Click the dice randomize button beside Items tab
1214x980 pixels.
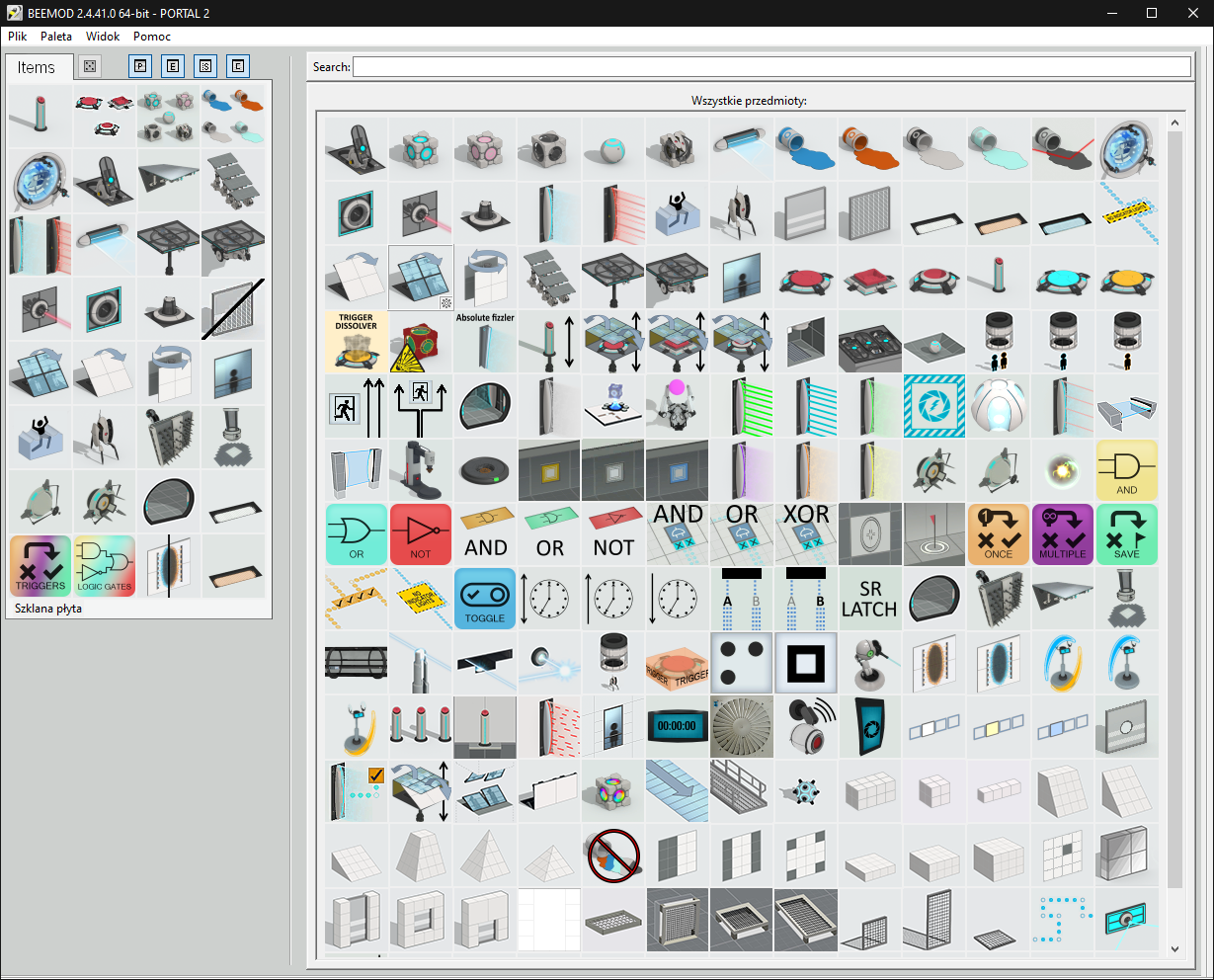[90, 66]
